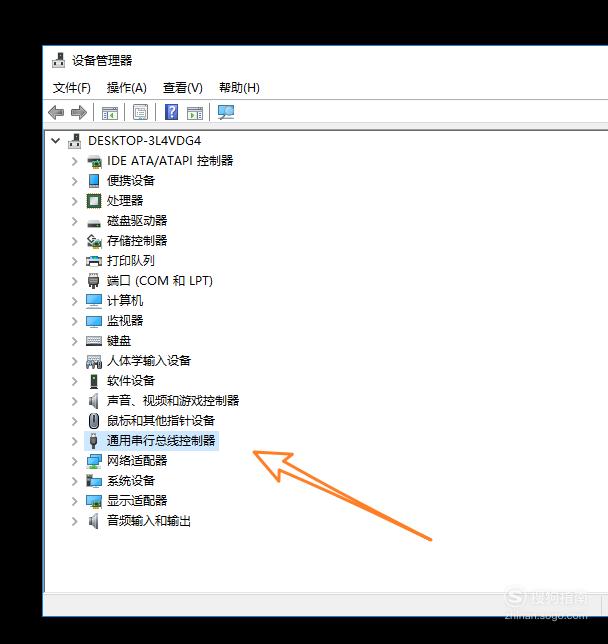Select the 存储控制器 label
The height and width of the screenshot is (644, 608).
pos(137,241)
